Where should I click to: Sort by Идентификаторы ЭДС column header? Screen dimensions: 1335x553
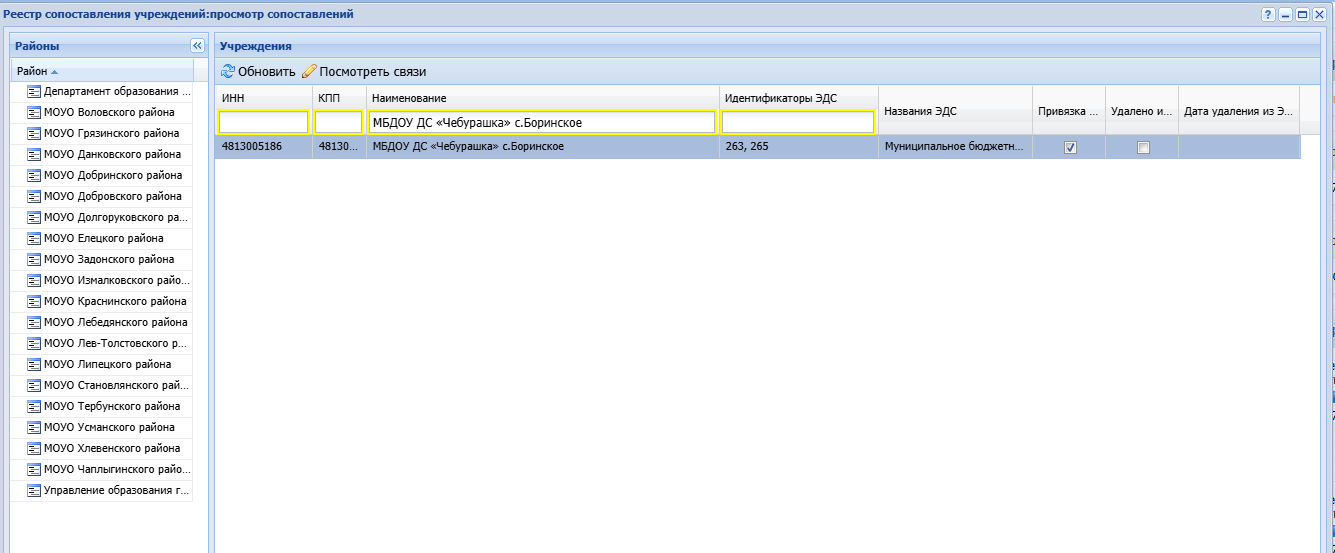click(799, 97)
